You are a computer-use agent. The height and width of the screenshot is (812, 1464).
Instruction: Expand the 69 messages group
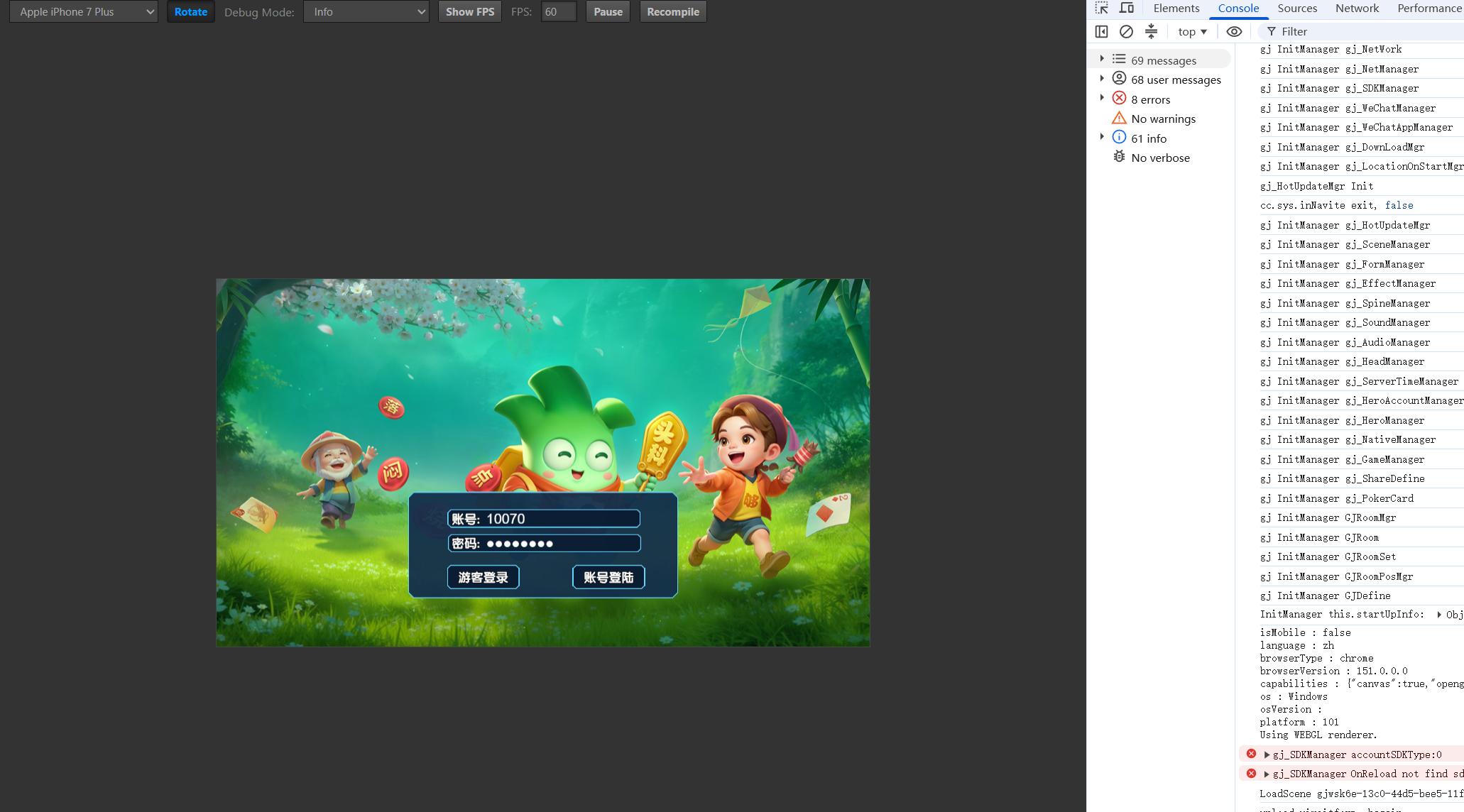coord(1101,60)
